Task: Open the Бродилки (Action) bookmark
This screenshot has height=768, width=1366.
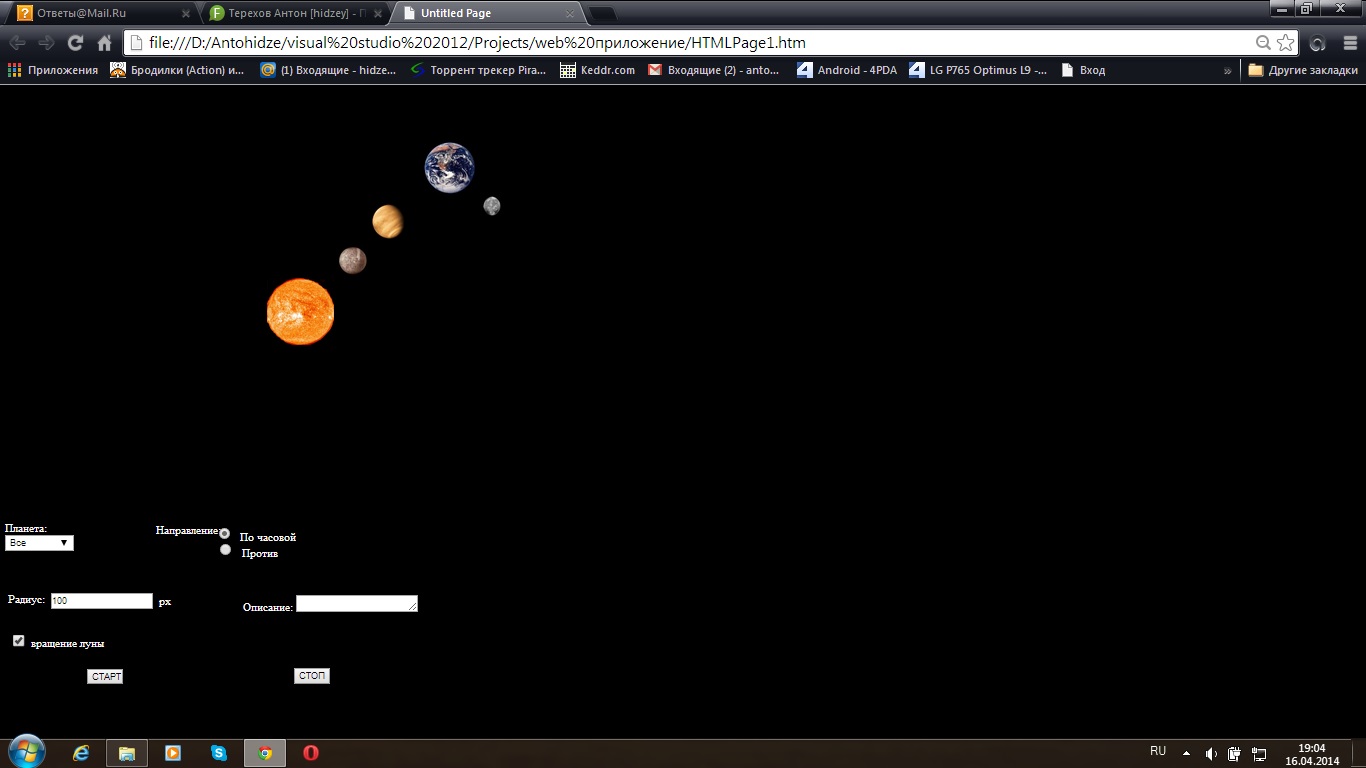Action: click(x=177, y=70)
